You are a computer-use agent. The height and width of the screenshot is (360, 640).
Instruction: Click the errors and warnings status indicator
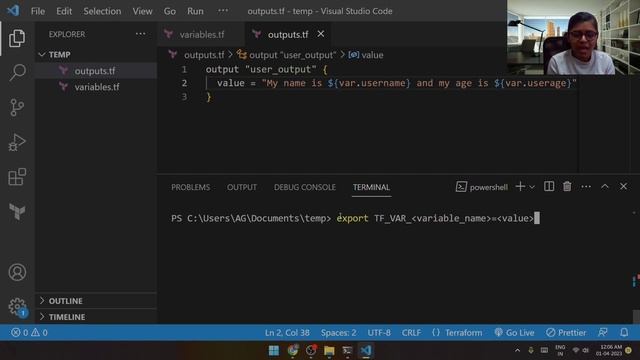pos(29,333)
